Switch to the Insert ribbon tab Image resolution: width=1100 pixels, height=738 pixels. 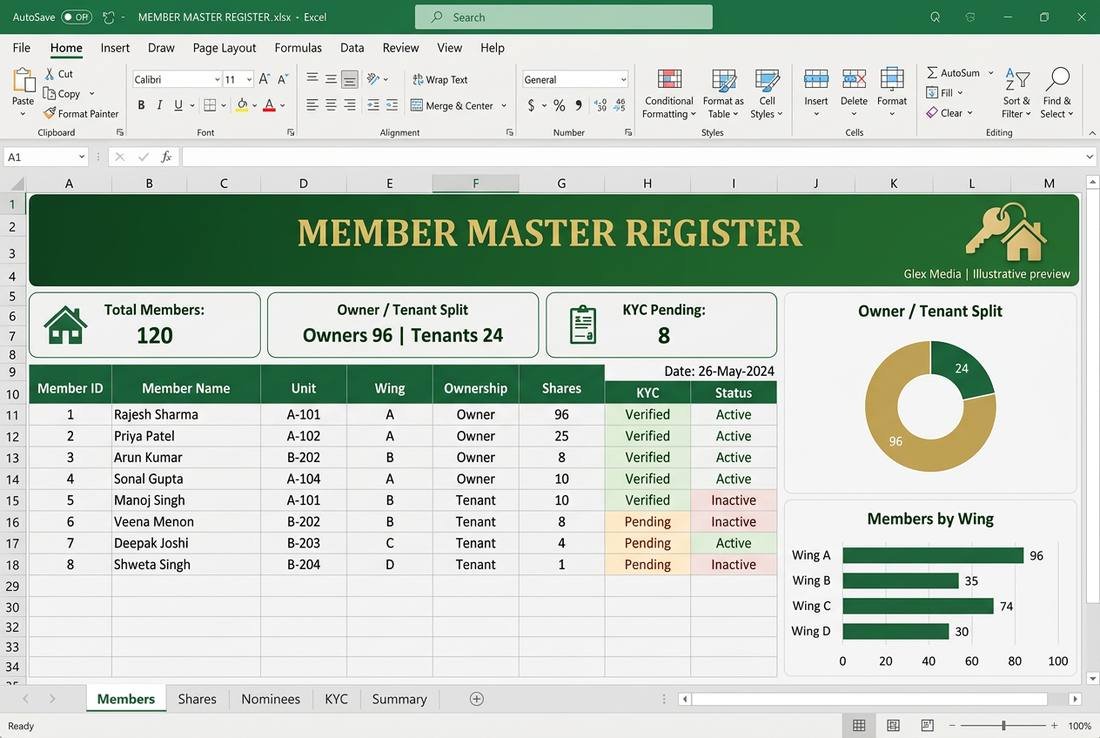115,48
